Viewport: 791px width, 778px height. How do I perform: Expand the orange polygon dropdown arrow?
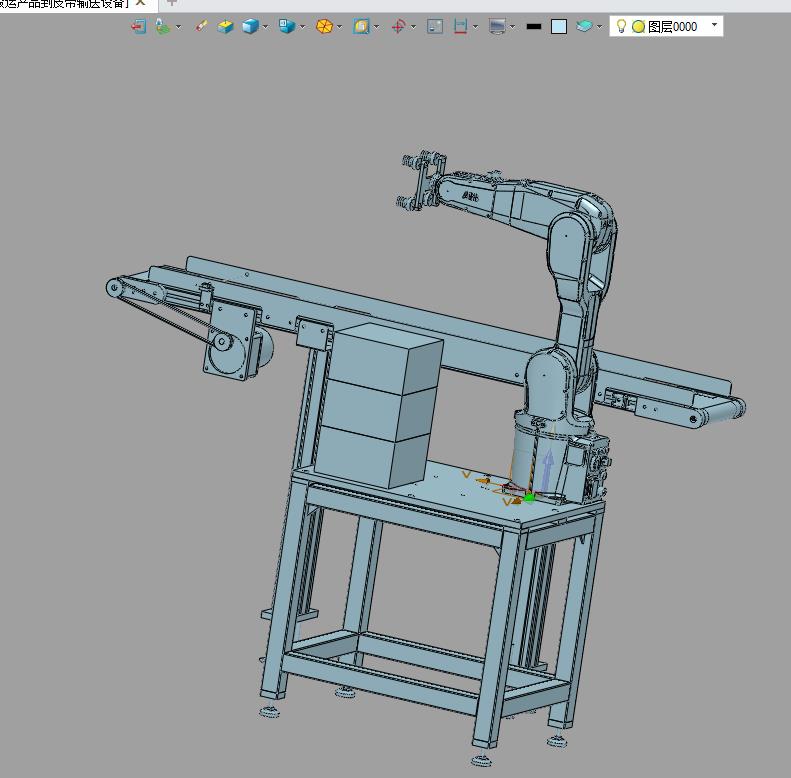coord(340,27)
